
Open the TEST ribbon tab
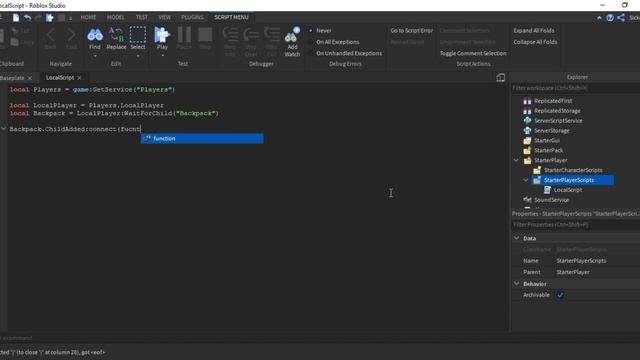click(142, 17)
